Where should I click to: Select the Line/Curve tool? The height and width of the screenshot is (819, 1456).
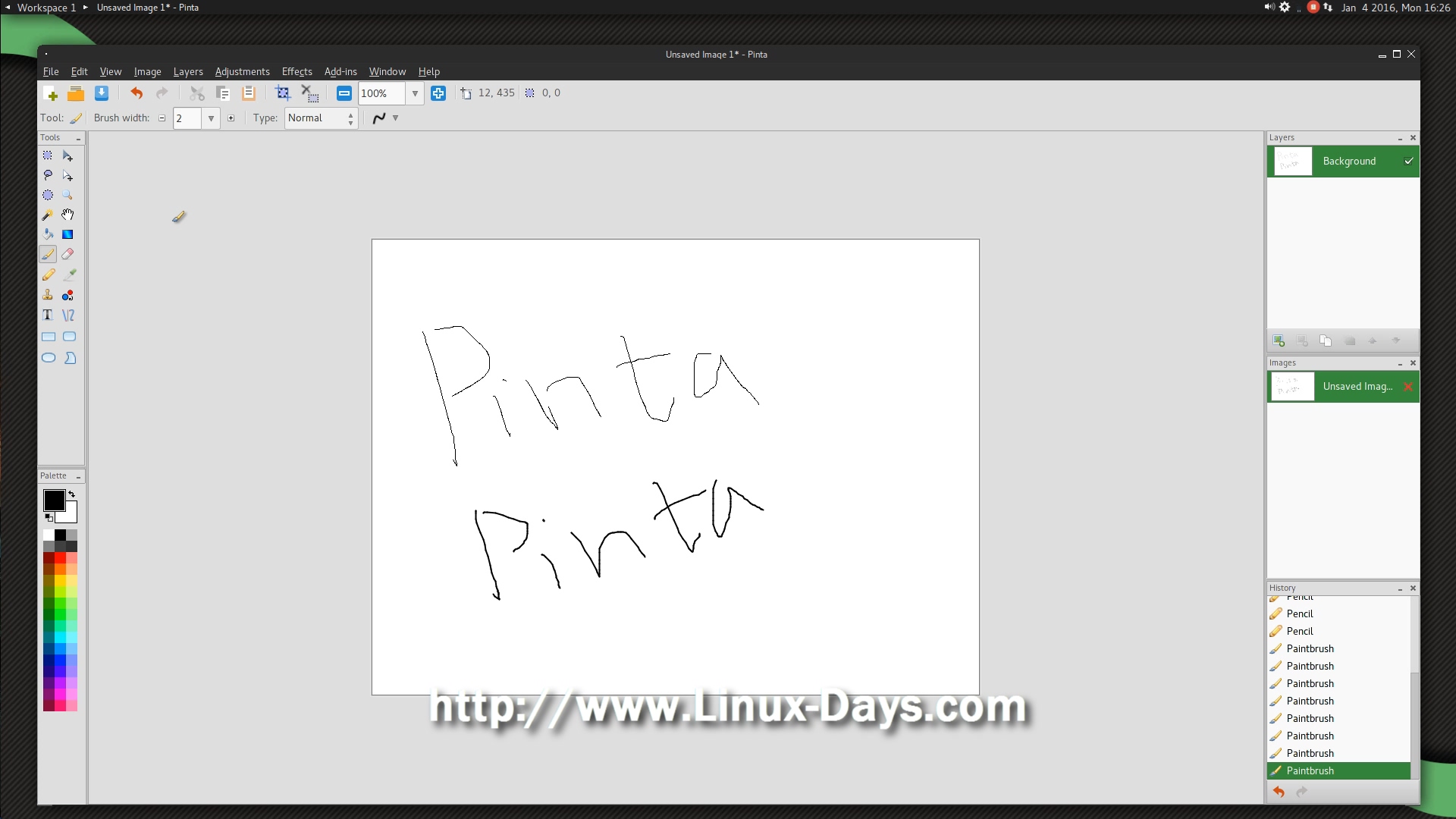(68, 315)
